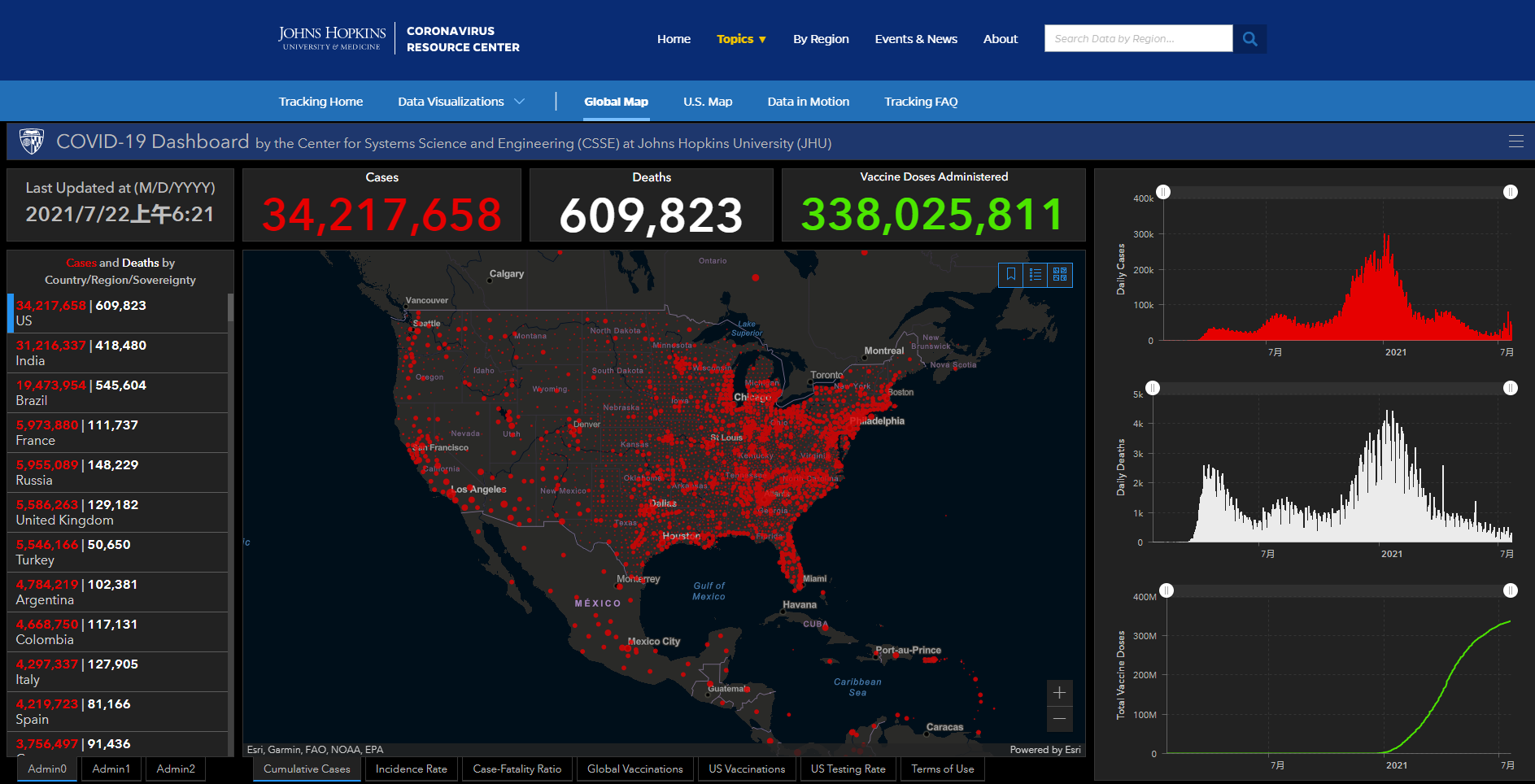Click the search magnifier icon
1535x784 pixels.
click(1249, 39)
